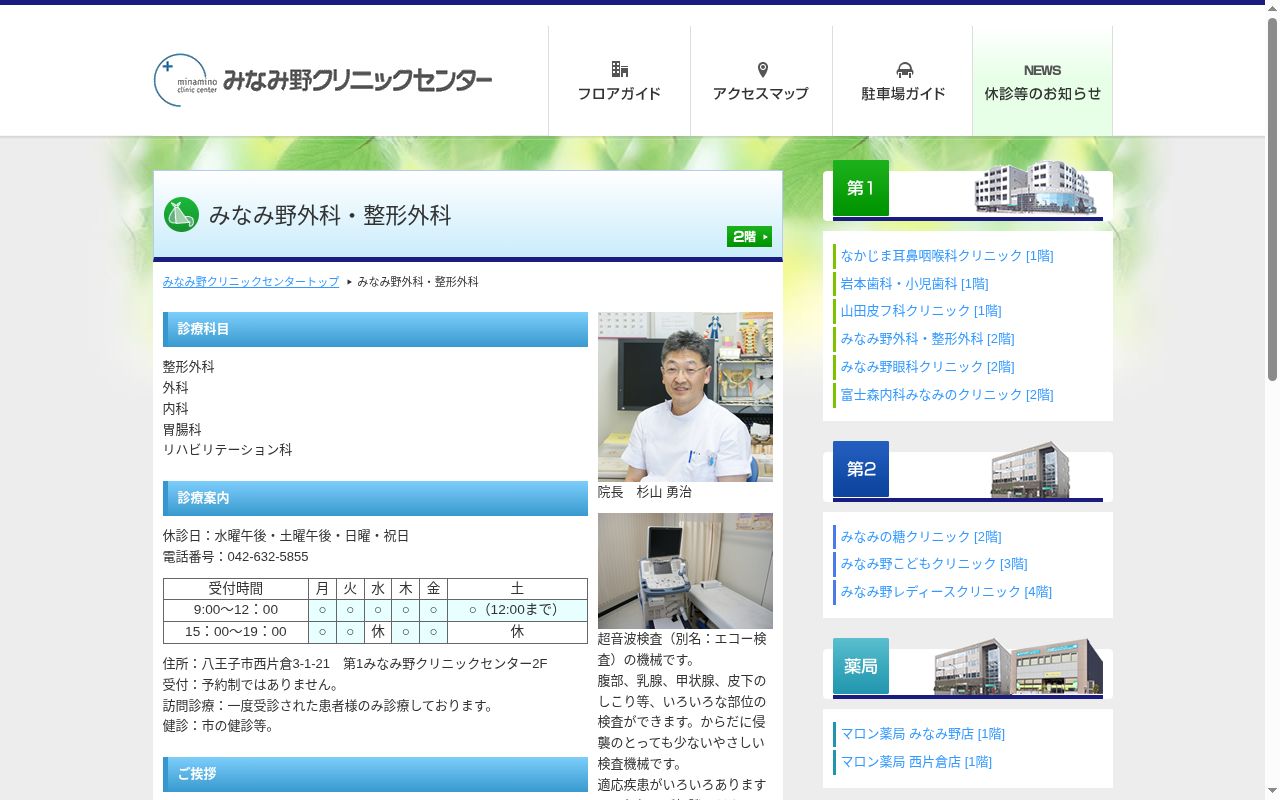Click the photo of 院長 杉山 勇治
Image resolution: width=1280 pixels, height=800 pixels.
point(685,397)
